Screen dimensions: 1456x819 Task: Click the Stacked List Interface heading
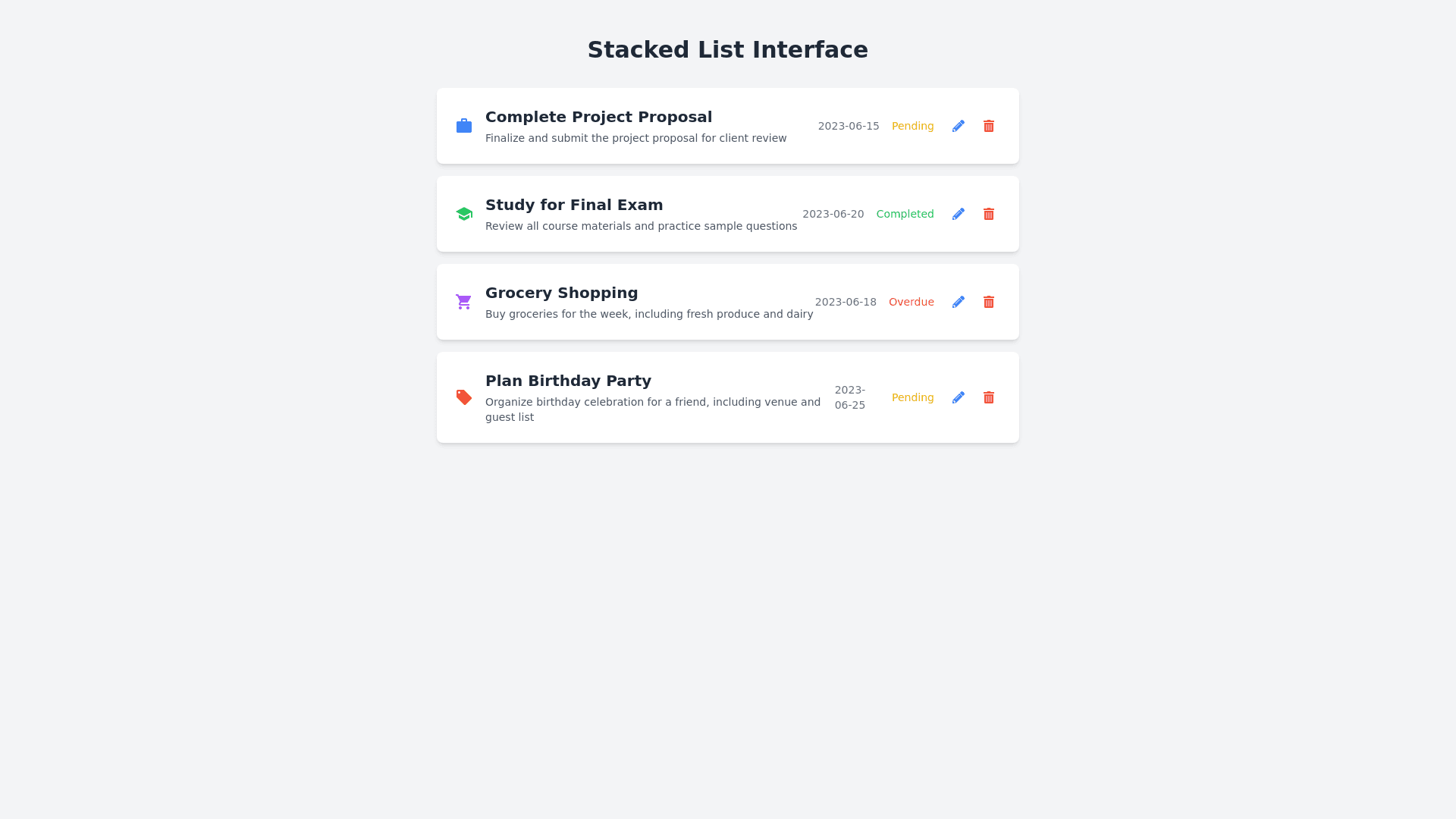coord(727,50)
